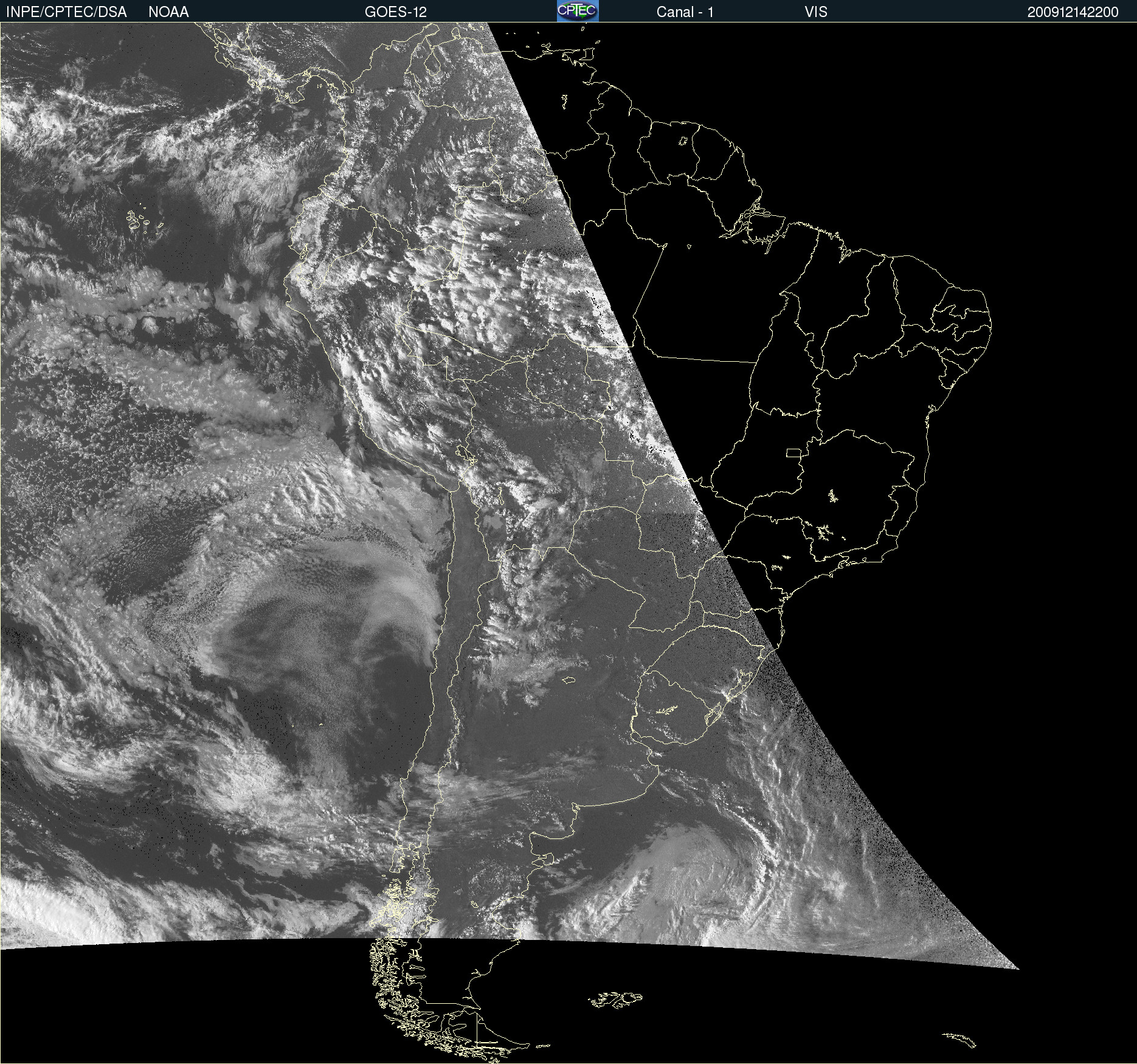Click the VIS channel label
Screen dimensions: 1137x1064
click(x=816, y=12)
